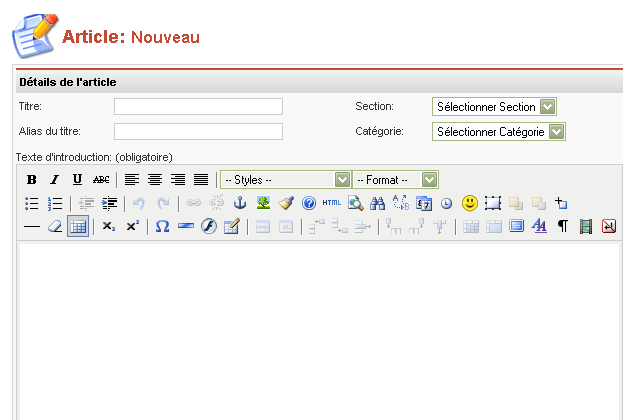This screenshot has width=623, height=420.
Task: Center-align the paragraph text
Action: click(155, 180)
